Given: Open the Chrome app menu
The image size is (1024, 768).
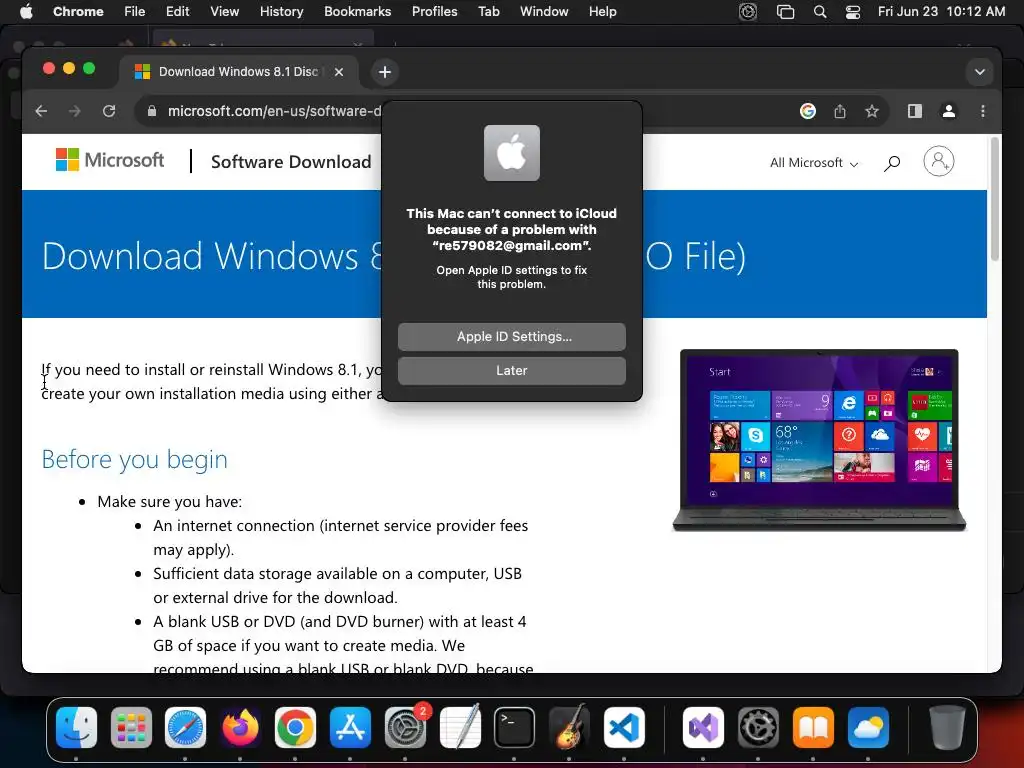Looking at the screenshot, I should pos(78,12).
